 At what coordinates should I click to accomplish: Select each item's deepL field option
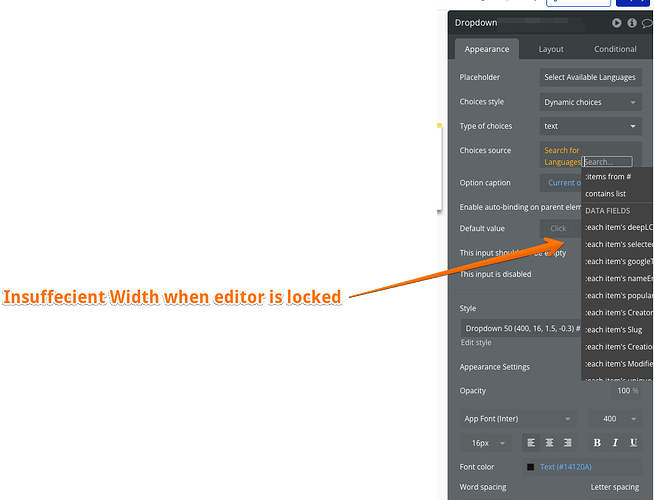click(x=617, y=227)
